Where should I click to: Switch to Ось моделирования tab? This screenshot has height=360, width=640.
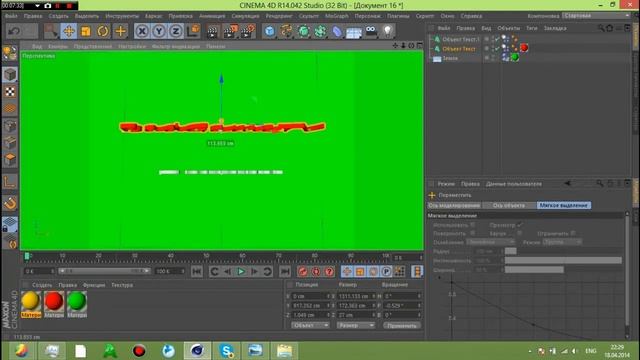[454, 205]
